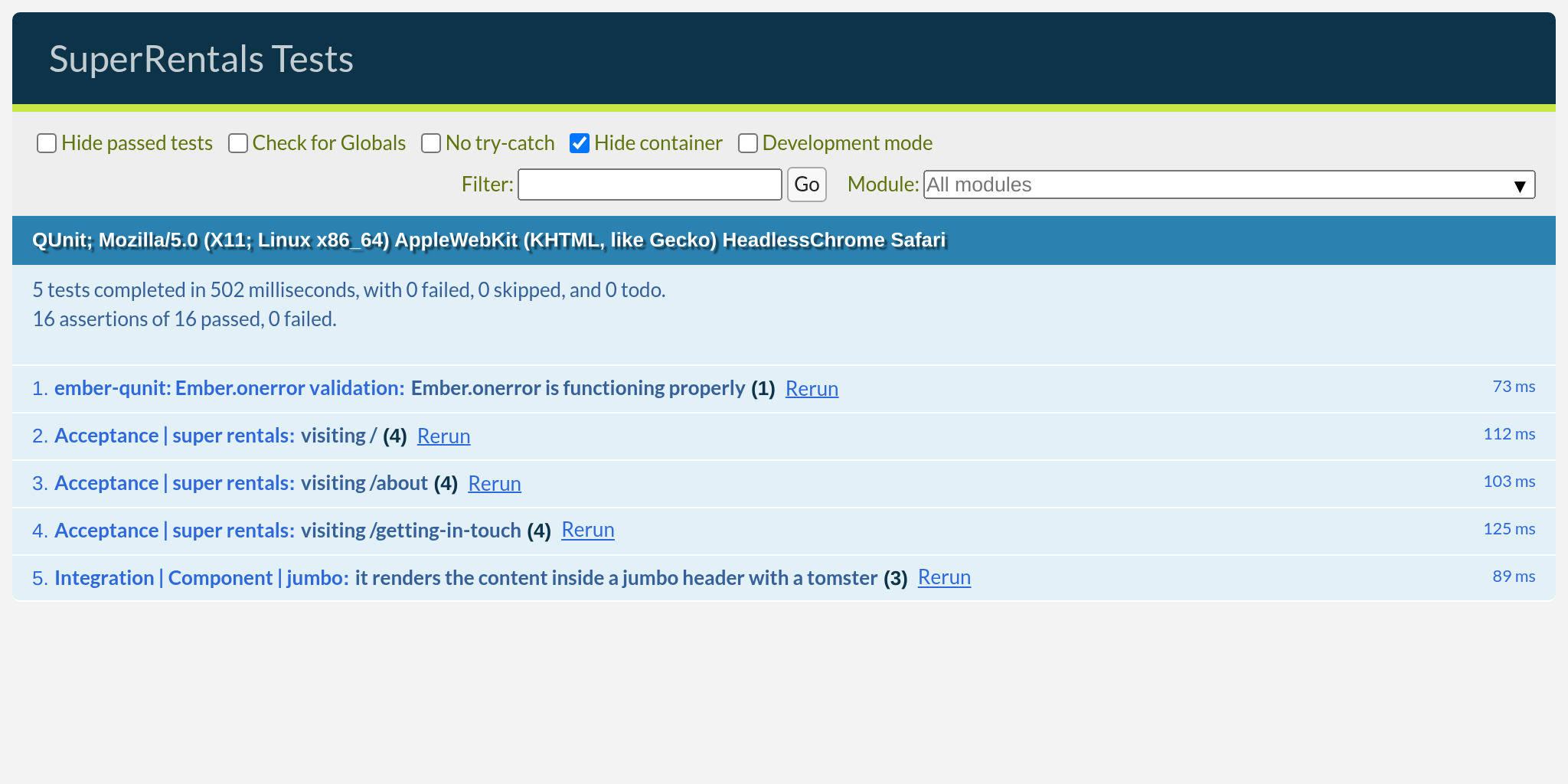Enable Development mode
This screenshot has height=784, width=1568.
tap(747, 143)
